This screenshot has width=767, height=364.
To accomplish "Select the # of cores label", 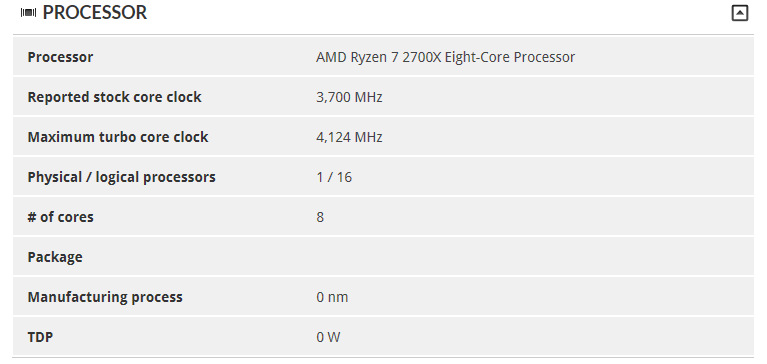I will [x=61, y=217].
